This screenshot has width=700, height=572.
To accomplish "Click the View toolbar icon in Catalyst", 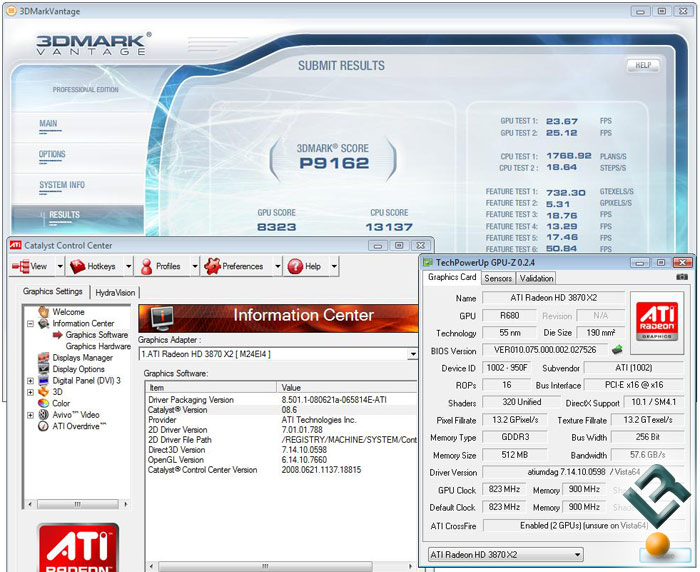I will pos(21,266).
